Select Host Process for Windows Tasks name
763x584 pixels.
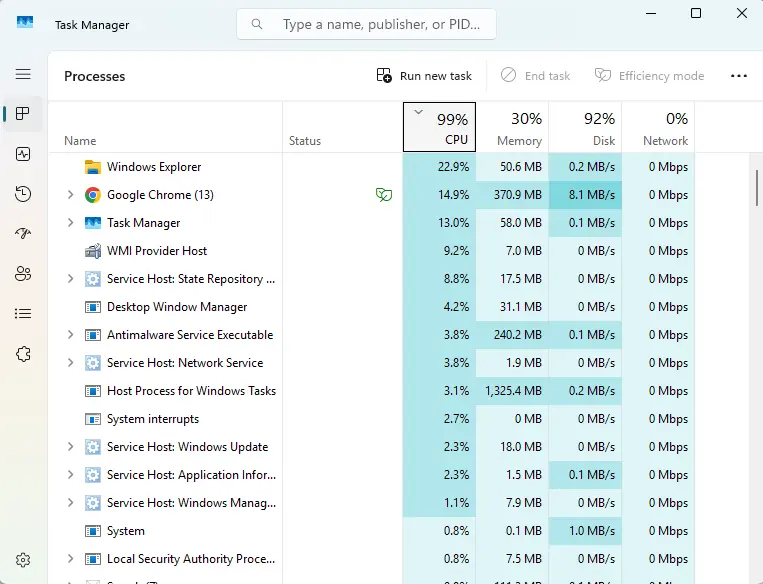(x=191, y=391)
